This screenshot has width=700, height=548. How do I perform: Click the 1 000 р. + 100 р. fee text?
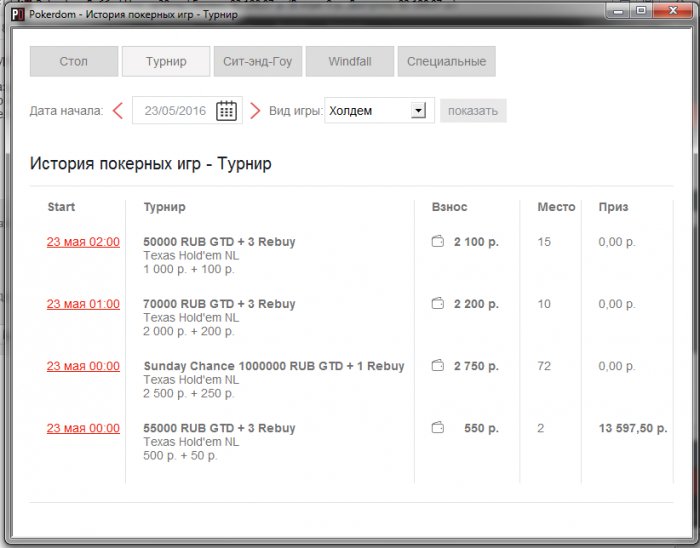pos(188,269)
